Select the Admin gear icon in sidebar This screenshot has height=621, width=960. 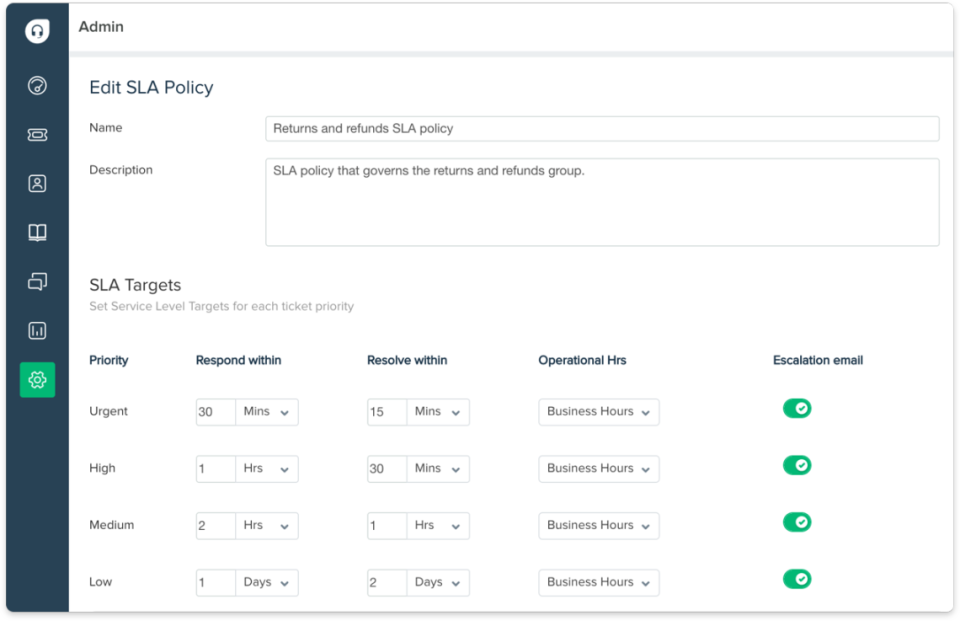(x=36, y=379)
